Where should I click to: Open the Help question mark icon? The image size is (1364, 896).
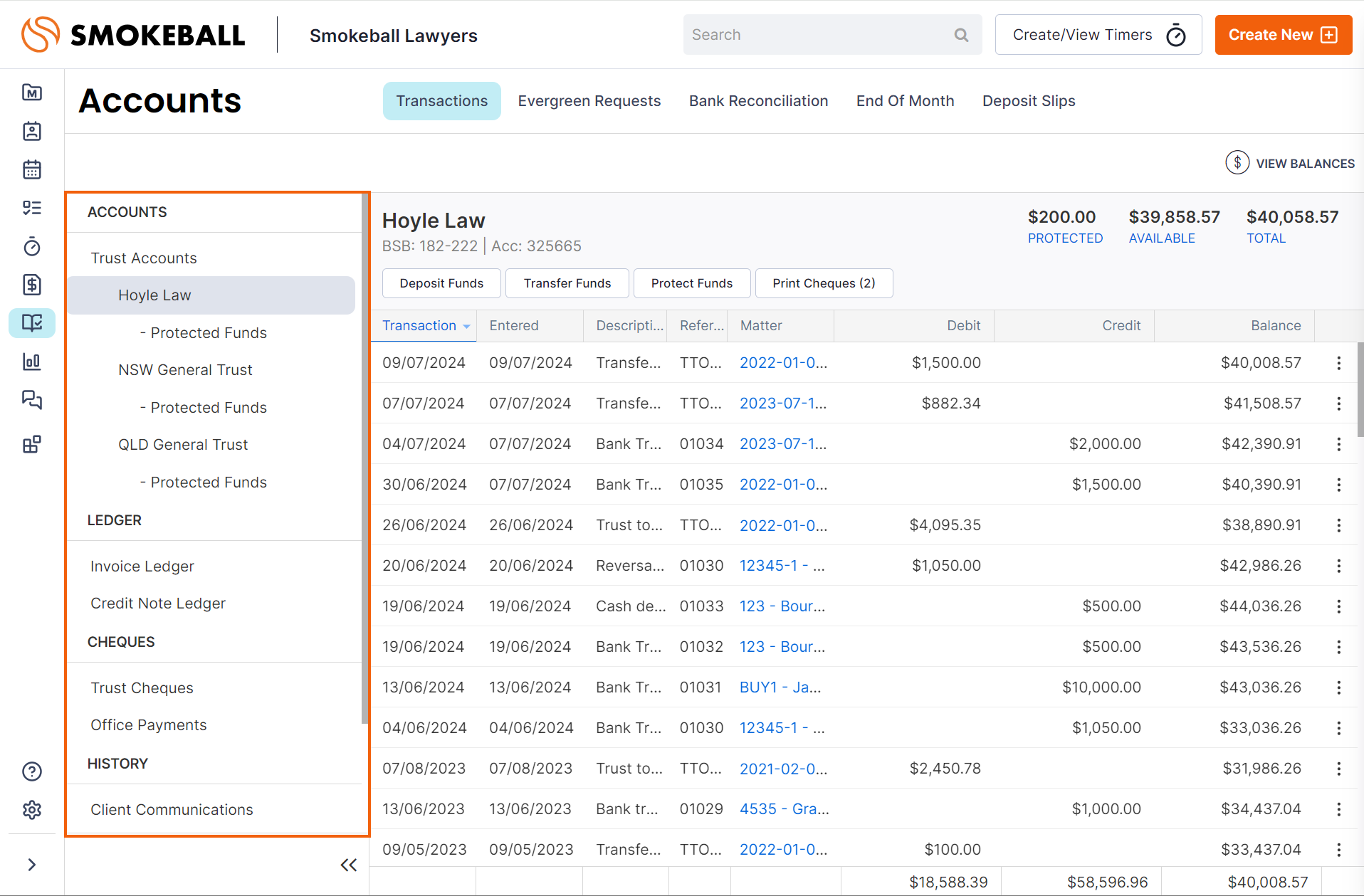coord(32,771)
